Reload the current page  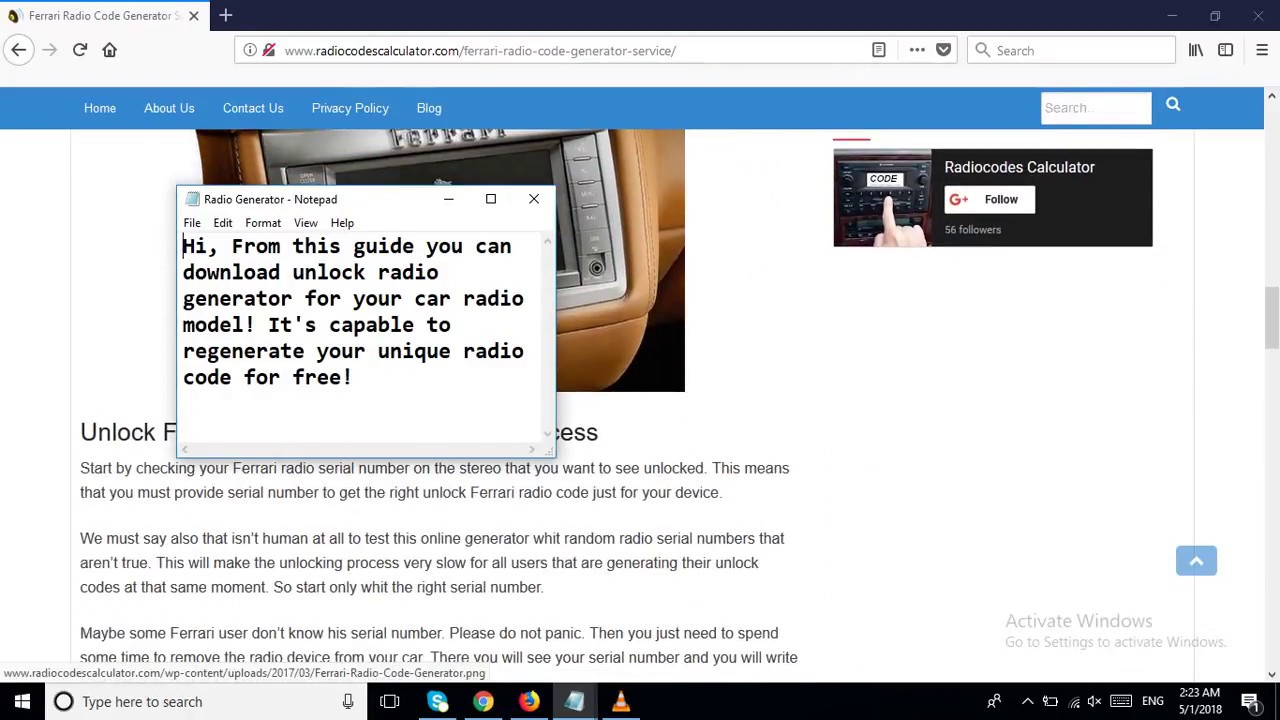(80, 50)
